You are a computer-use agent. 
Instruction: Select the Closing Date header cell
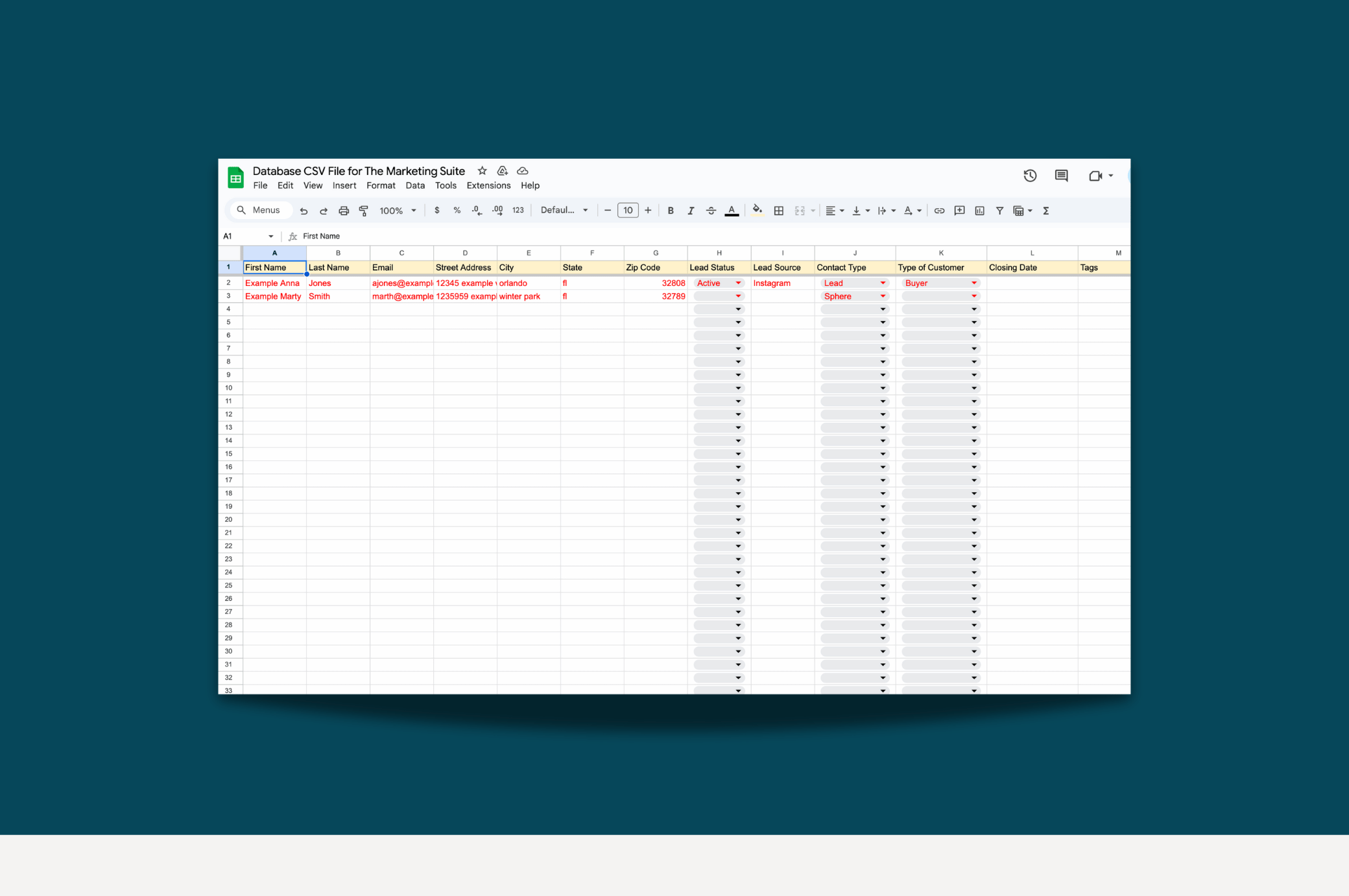[1032, 268]
